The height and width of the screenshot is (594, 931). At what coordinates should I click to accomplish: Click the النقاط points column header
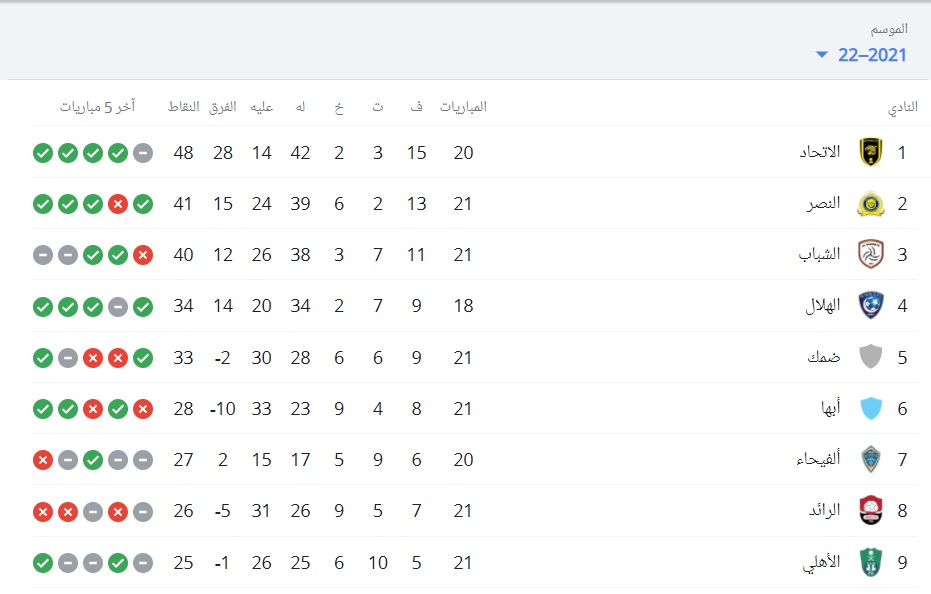tap(183, 107)
